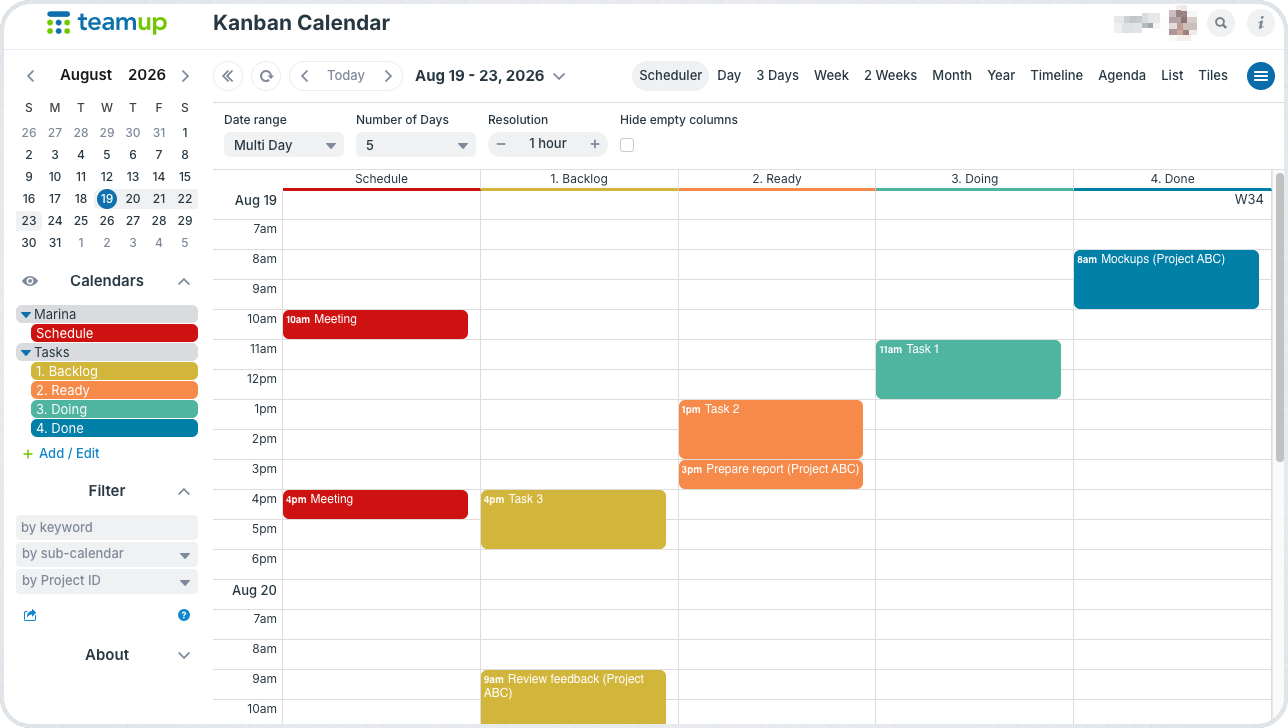1288x728 pixels.
Task: Click the by keyword filter field
Action: pos(107,527)
